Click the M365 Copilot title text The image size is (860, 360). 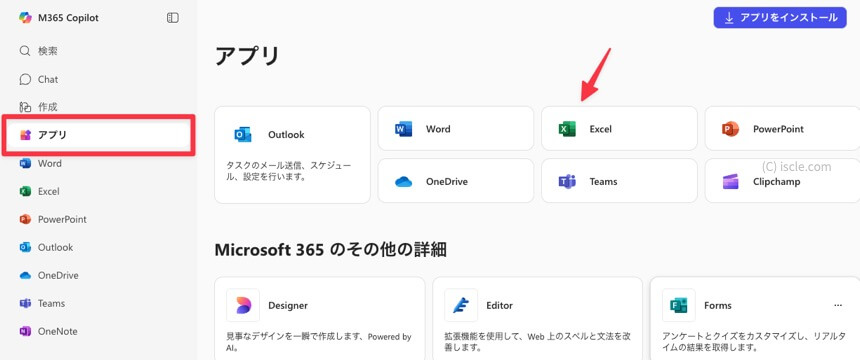pos(69,18)
